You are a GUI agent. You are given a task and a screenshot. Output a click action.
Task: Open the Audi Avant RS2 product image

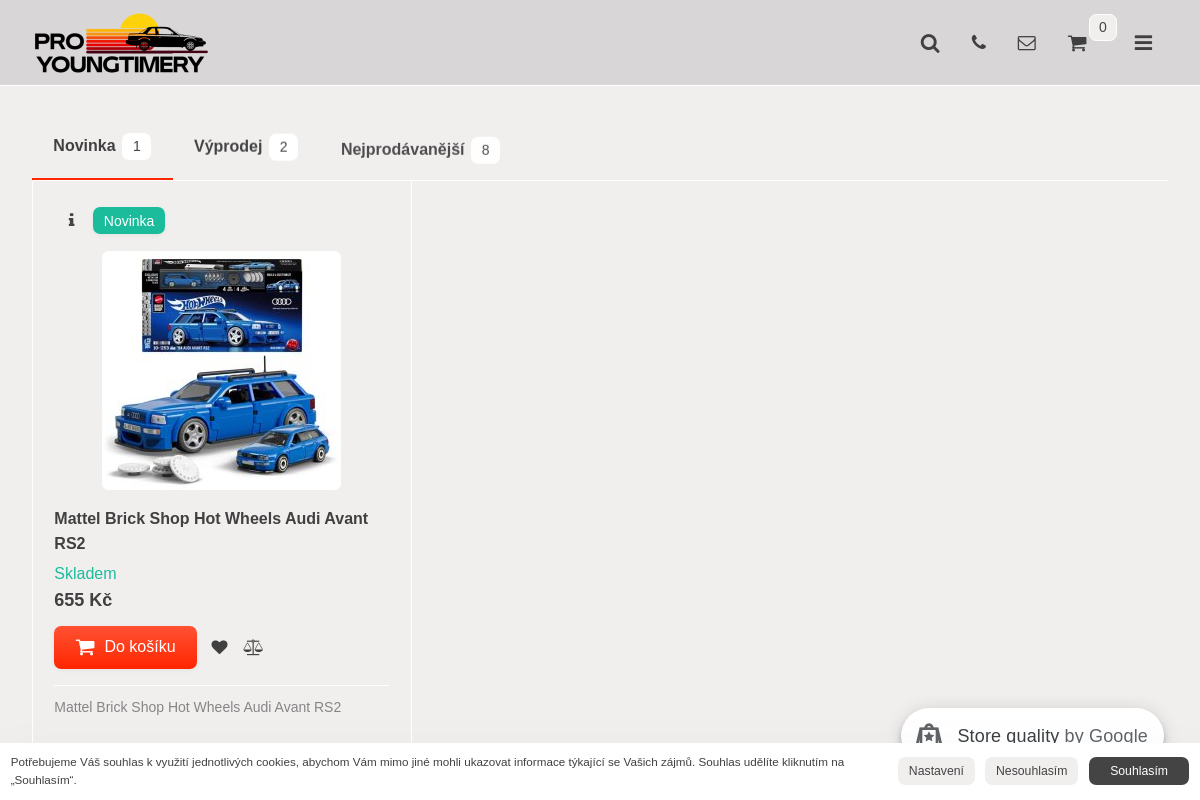(221, 370)
